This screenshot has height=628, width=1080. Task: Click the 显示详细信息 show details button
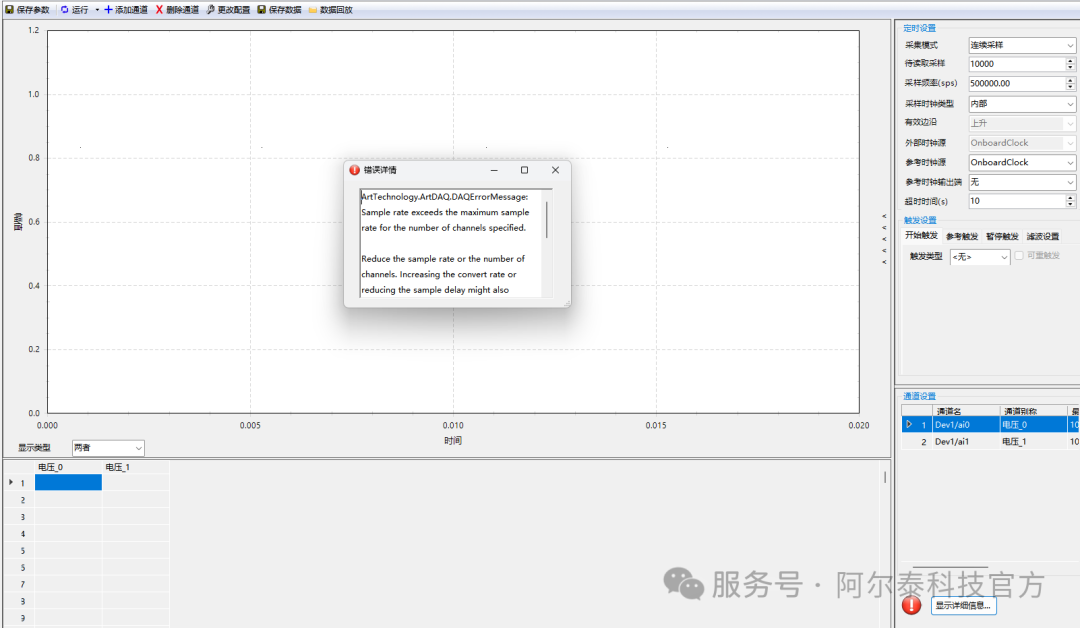963,605
